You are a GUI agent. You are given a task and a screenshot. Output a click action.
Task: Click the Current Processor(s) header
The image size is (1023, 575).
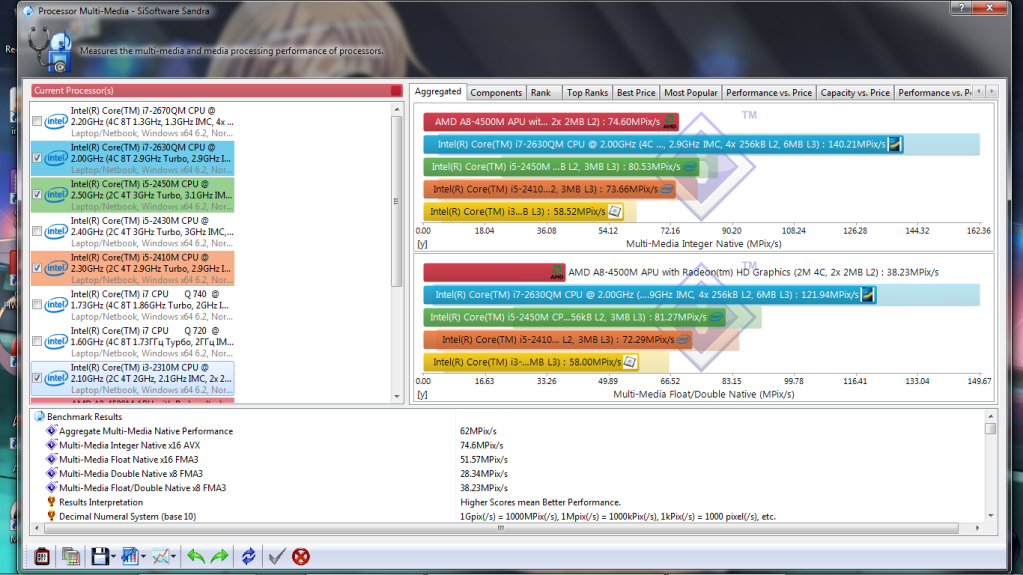[x=217, y=91]
